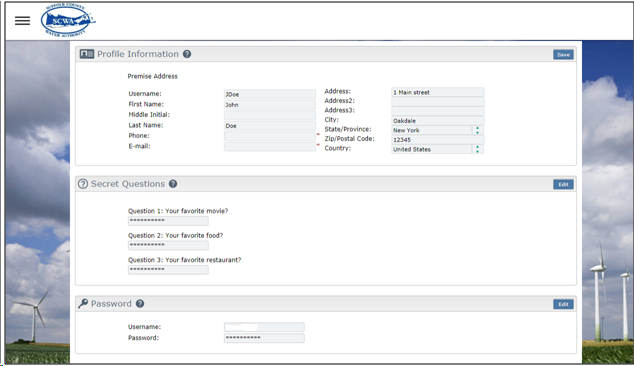Edit the Secret Questions section
The height and width of the screenshot is (366, 634).
click(563, 184)
